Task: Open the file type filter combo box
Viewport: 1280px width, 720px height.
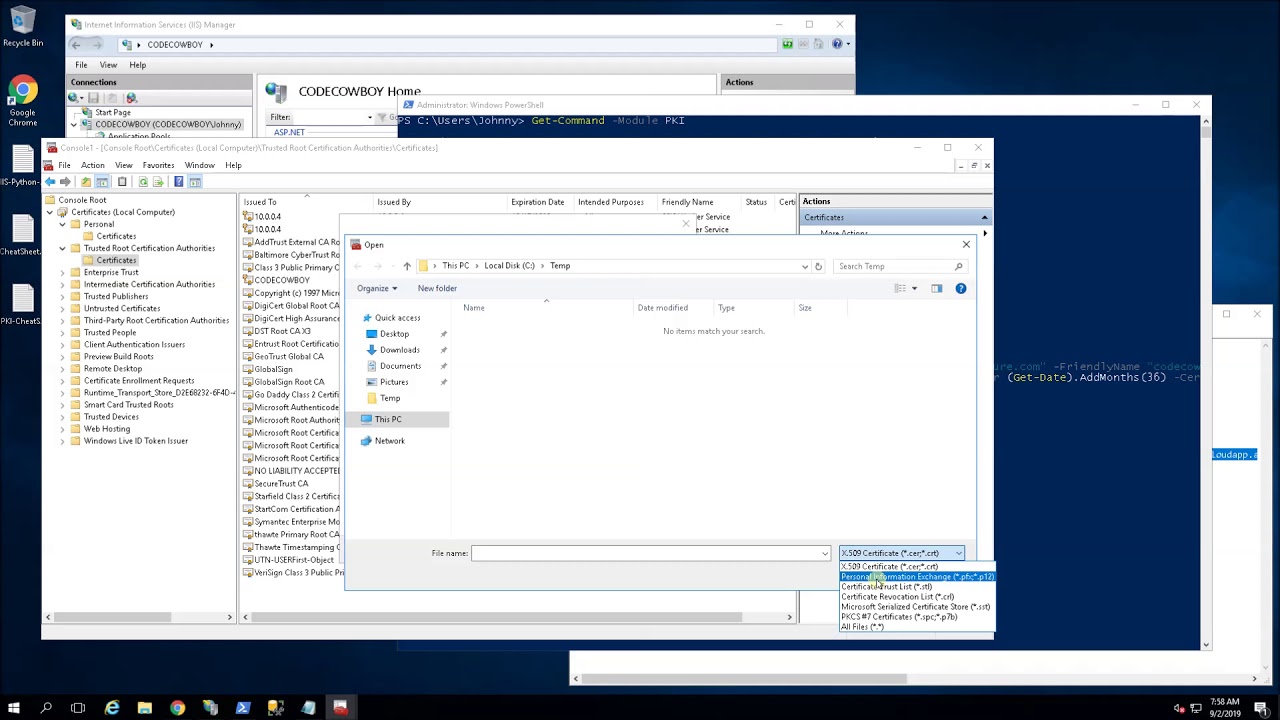Action: pos(902,553)
